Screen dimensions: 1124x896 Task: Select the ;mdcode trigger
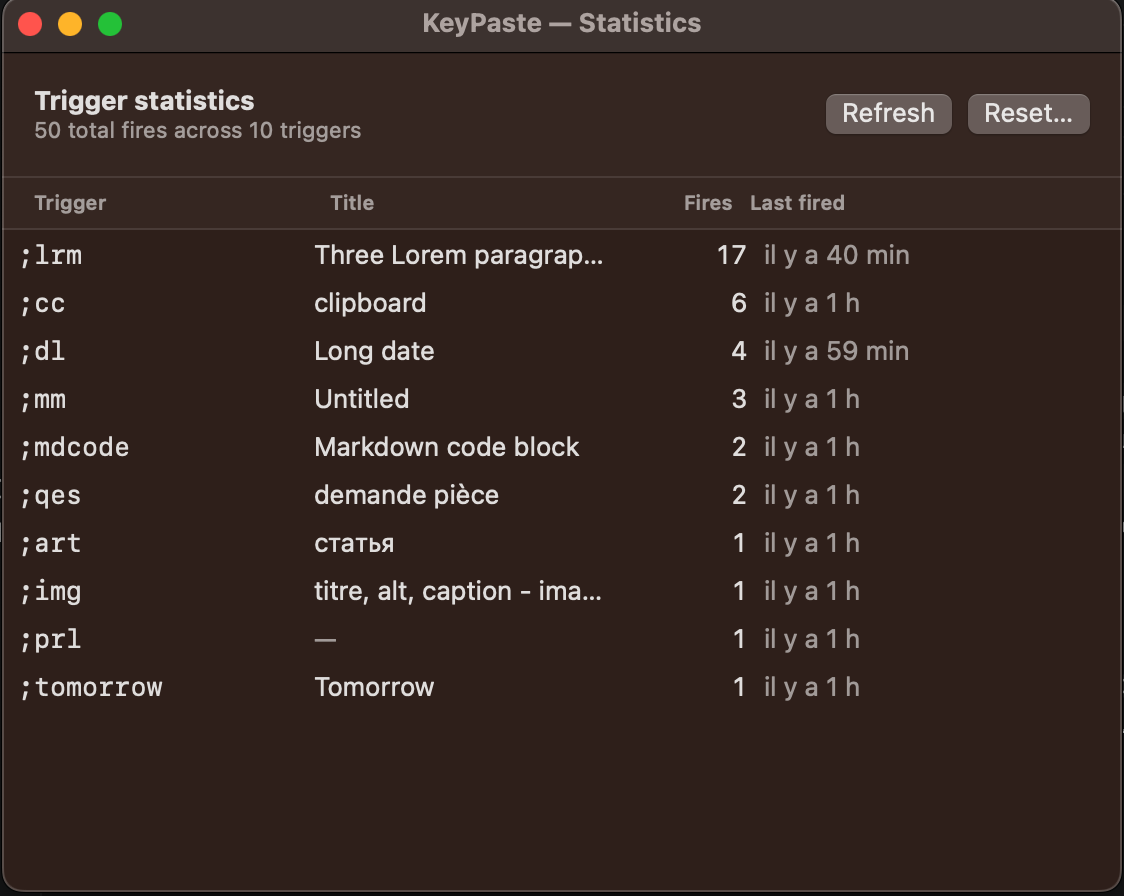tap(75, 447)
